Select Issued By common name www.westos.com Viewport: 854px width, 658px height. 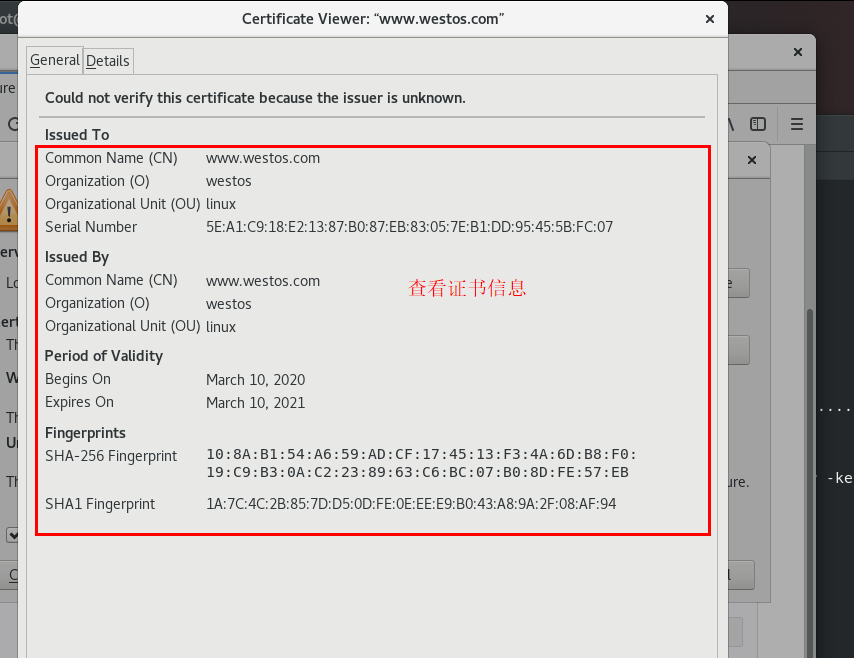[x=263, y=281]
